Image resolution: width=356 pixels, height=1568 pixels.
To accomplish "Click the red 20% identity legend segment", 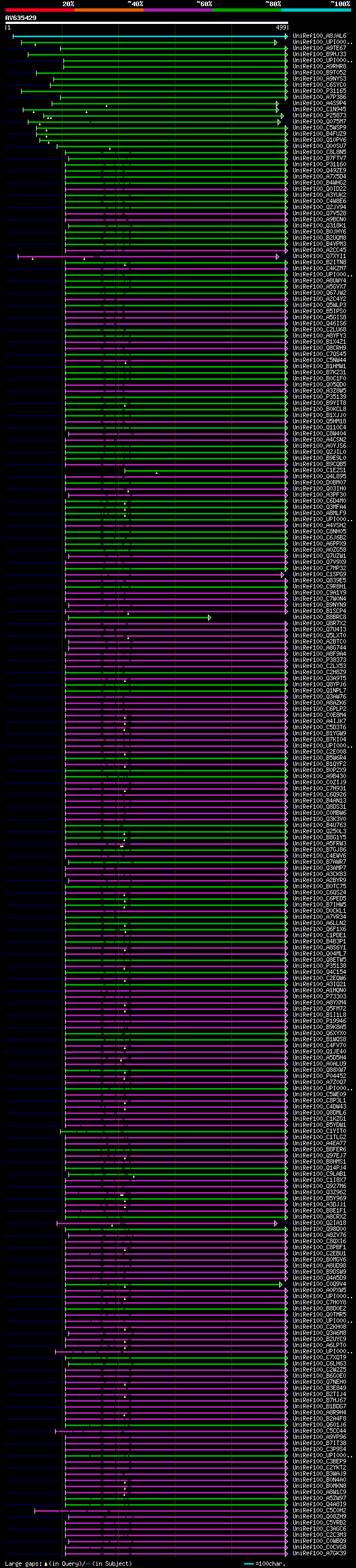I will click(x=39, y=10).
